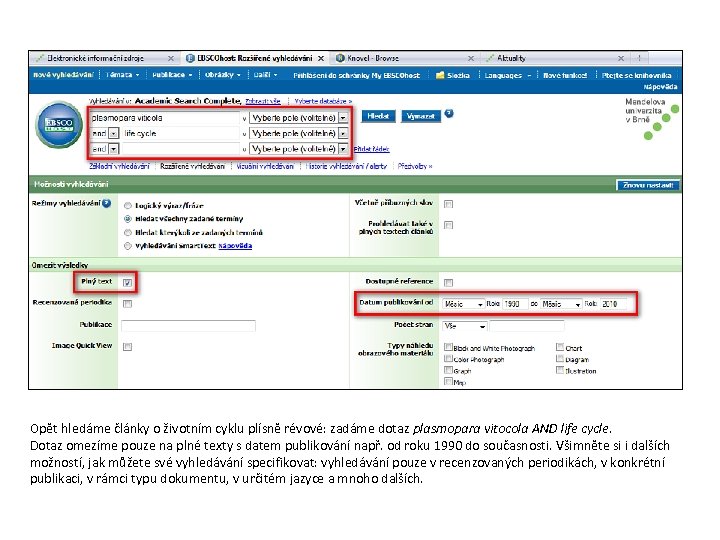Click in the plasmopara vitocola search field
This screenshot has width=720, height=540.
pyautogui.click(x=164, y=118)
